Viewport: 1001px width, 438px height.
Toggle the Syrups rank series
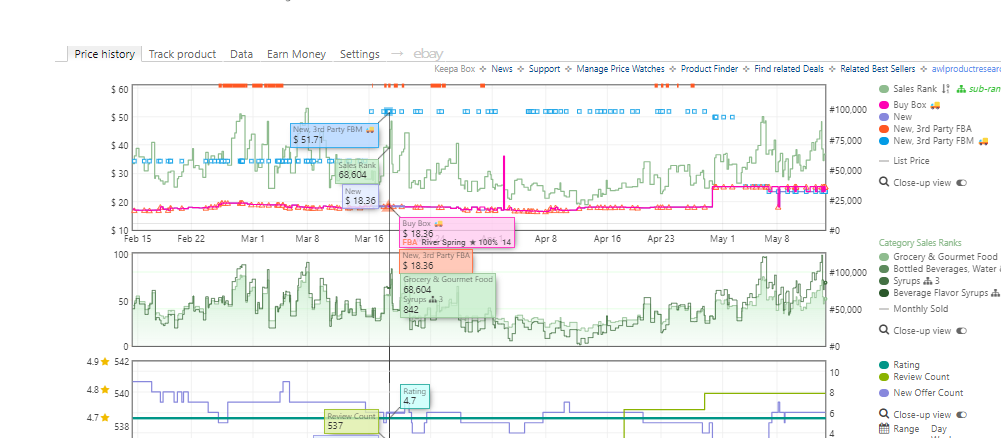[907, 281]
